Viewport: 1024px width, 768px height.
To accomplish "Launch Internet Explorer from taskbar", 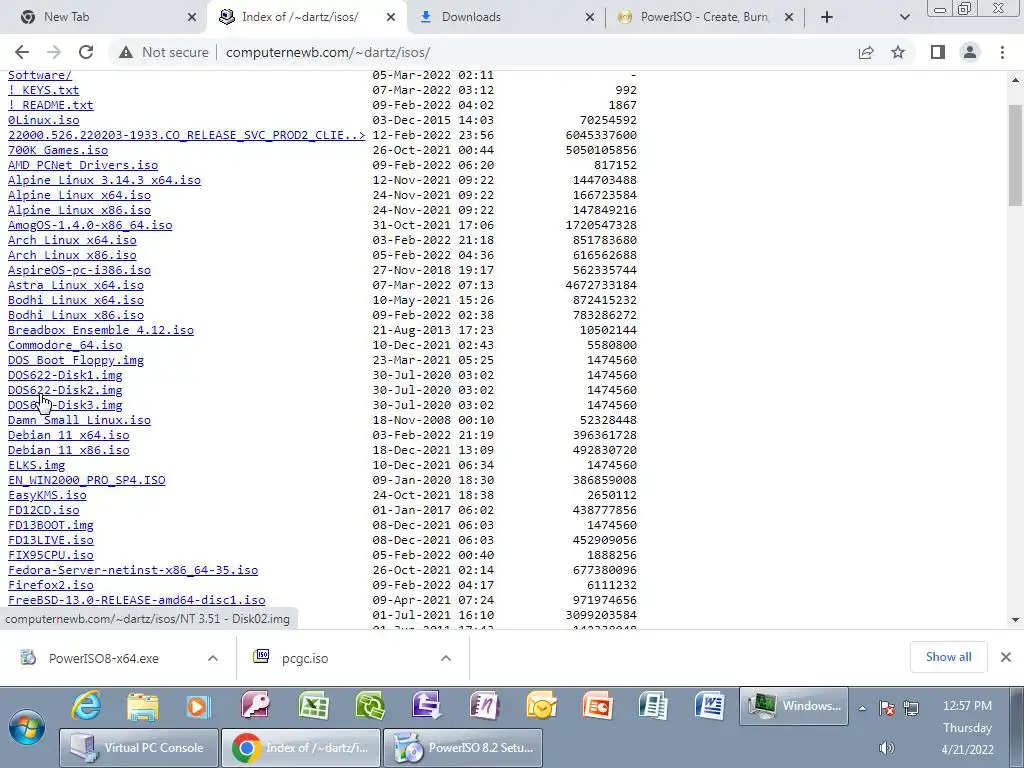I will 86,707.
